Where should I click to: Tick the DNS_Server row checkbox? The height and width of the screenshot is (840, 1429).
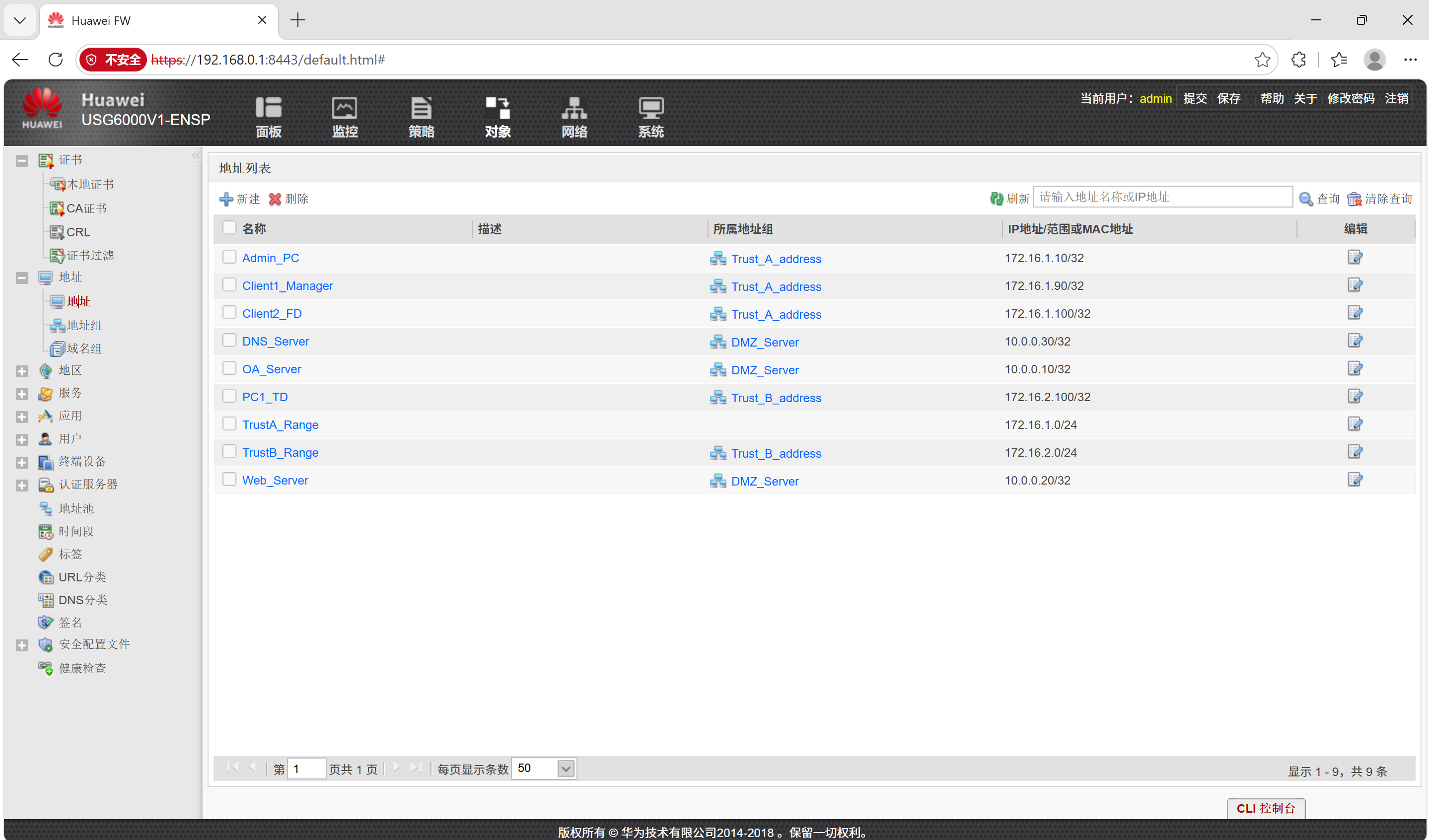click(229, 340)
